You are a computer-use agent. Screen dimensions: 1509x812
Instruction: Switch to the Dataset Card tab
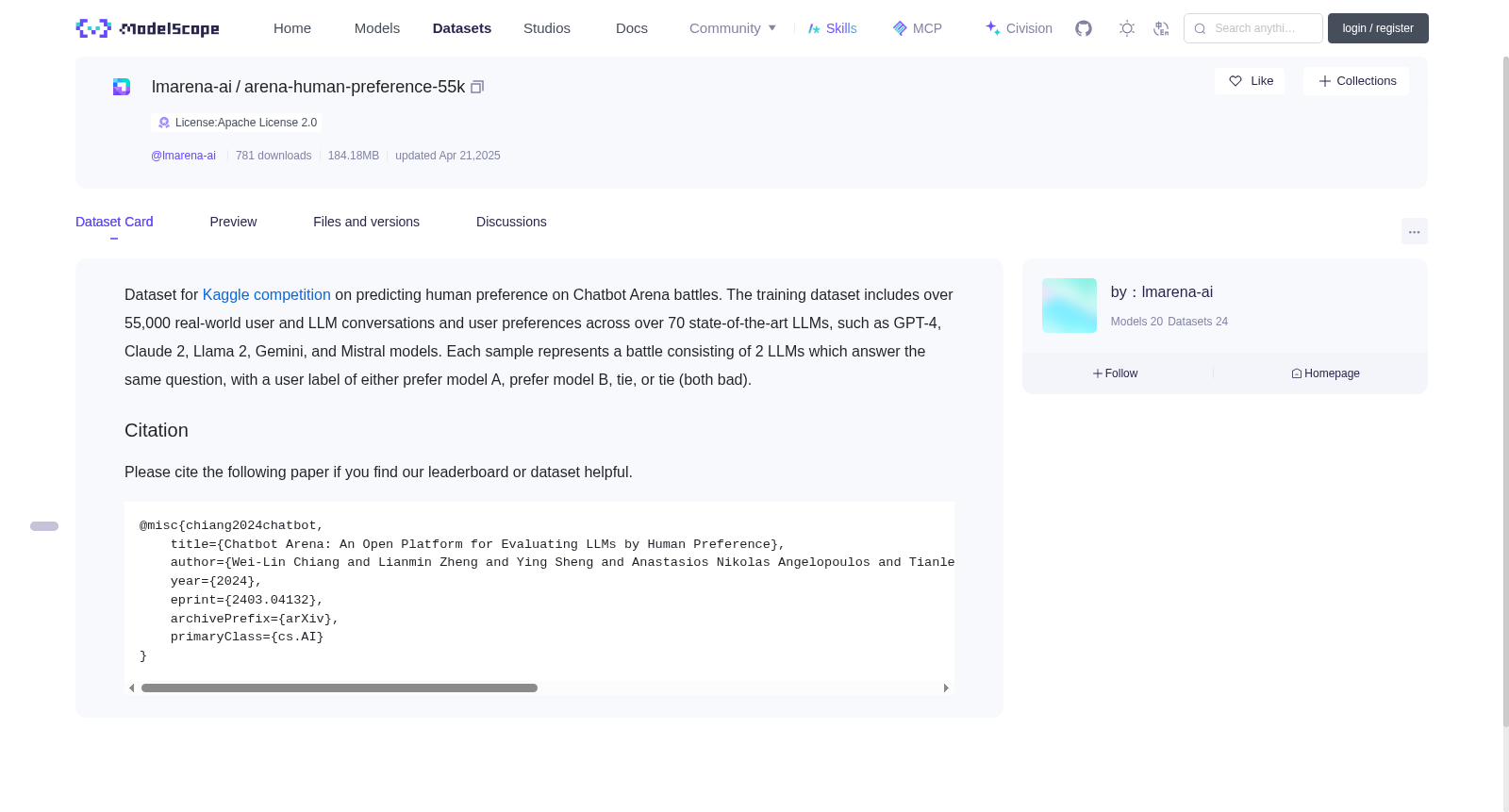click(114, 222)
